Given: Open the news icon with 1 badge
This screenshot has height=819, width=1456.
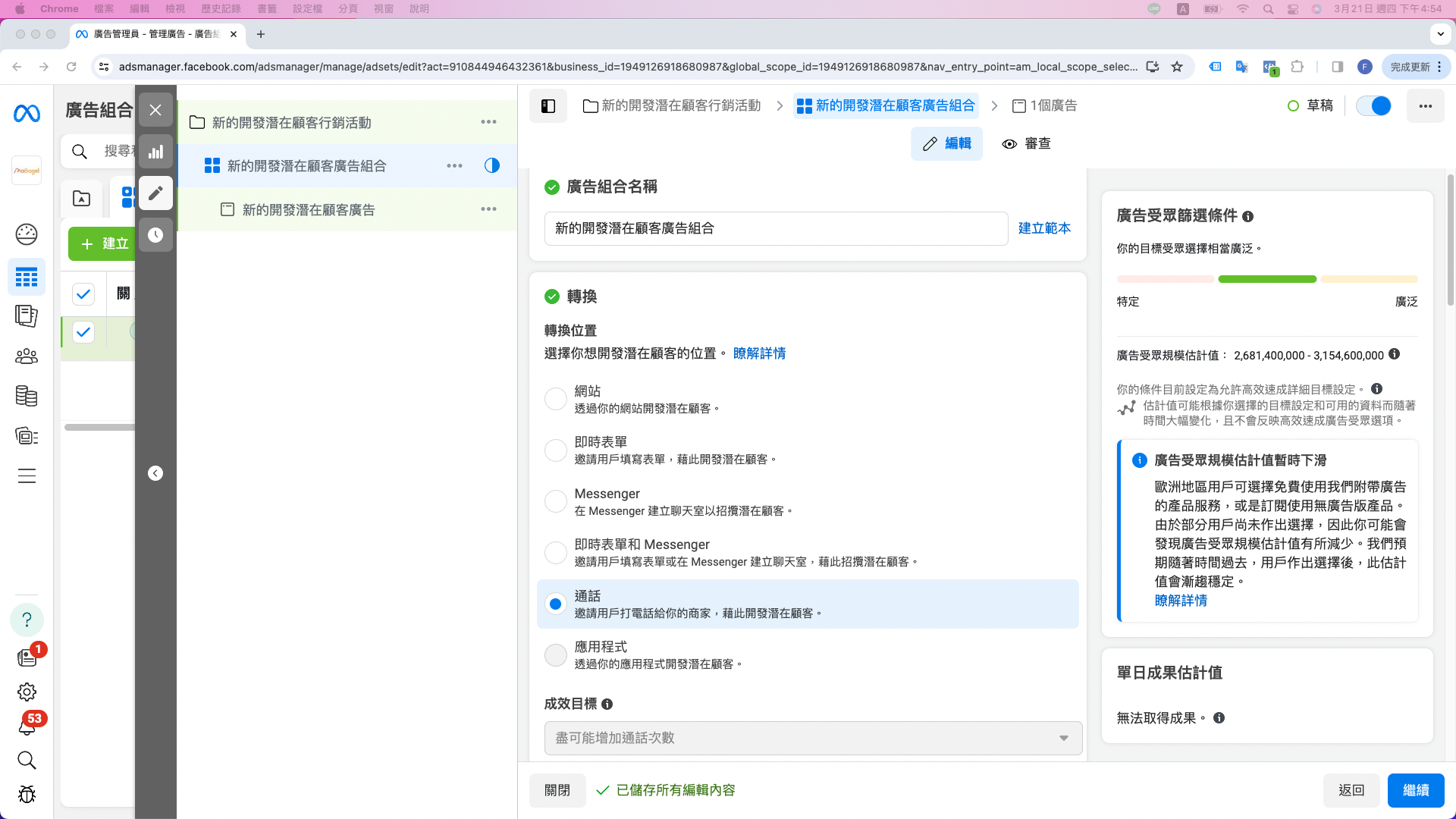Looking at the screenshot, I should tap(27, 657).
